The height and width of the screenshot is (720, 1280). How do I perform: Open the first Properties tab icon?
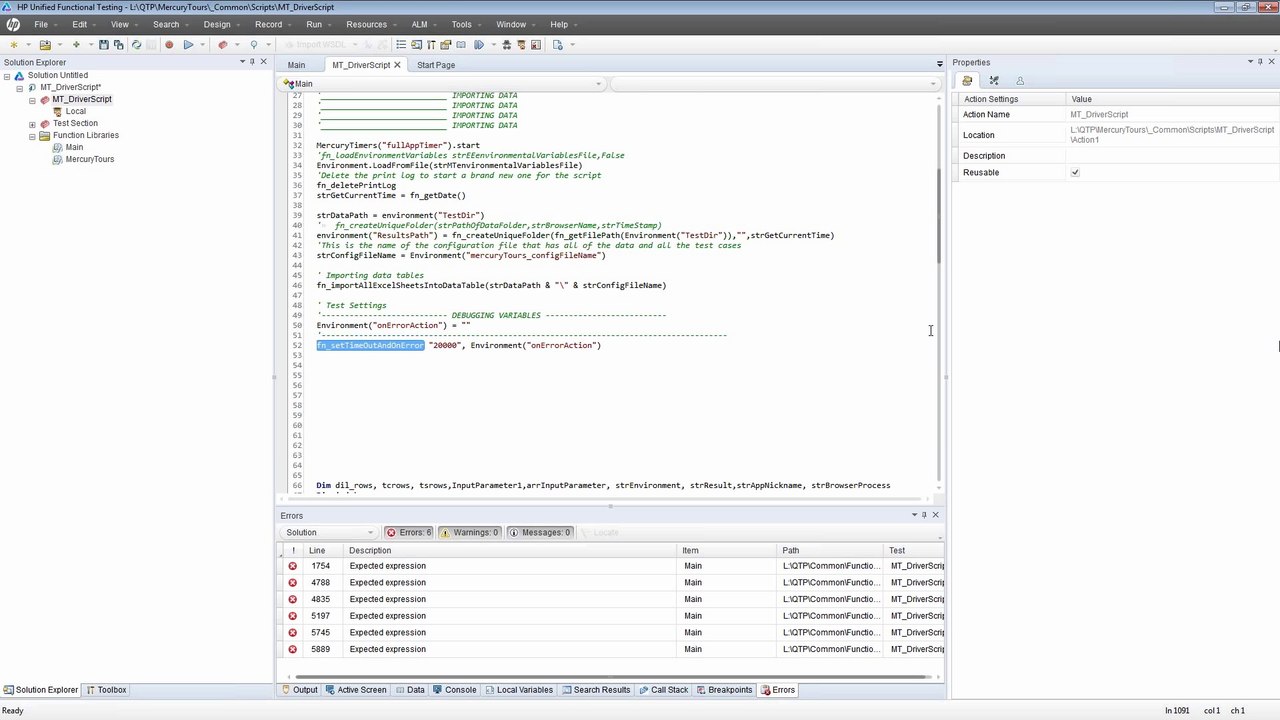(x=967, y=81)
